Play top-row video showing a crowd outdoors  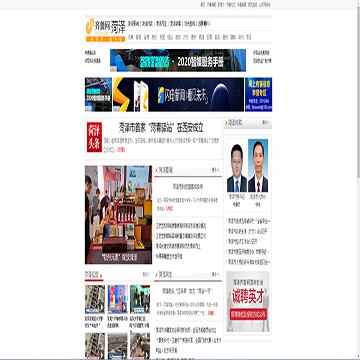[140, 299]
